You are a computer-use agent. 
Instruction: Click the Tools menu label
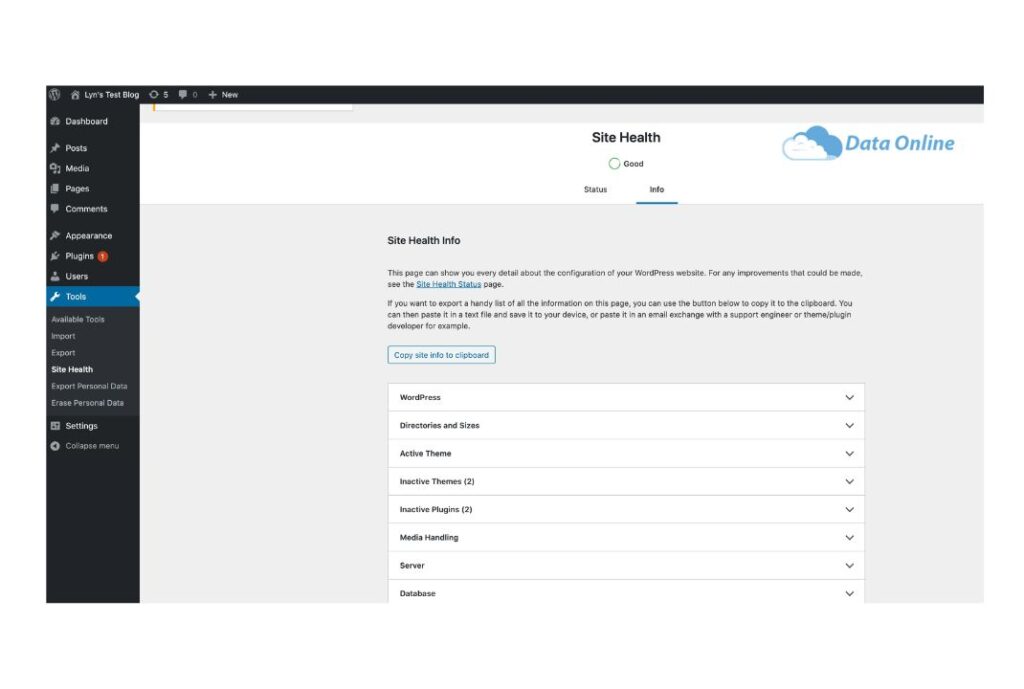tap(76, 296)
